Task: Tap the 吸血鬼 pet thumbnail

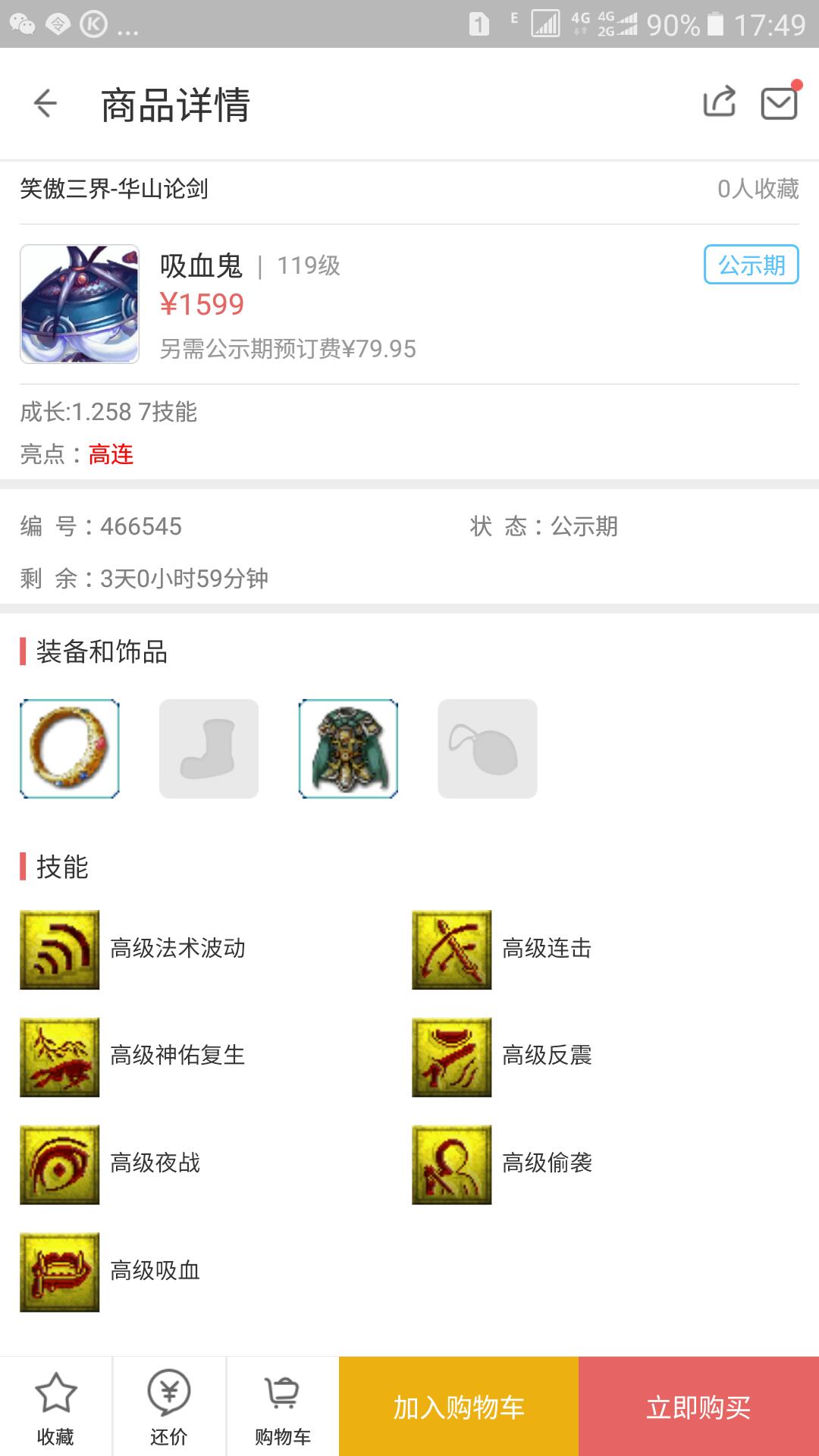Action: point(80,304)
